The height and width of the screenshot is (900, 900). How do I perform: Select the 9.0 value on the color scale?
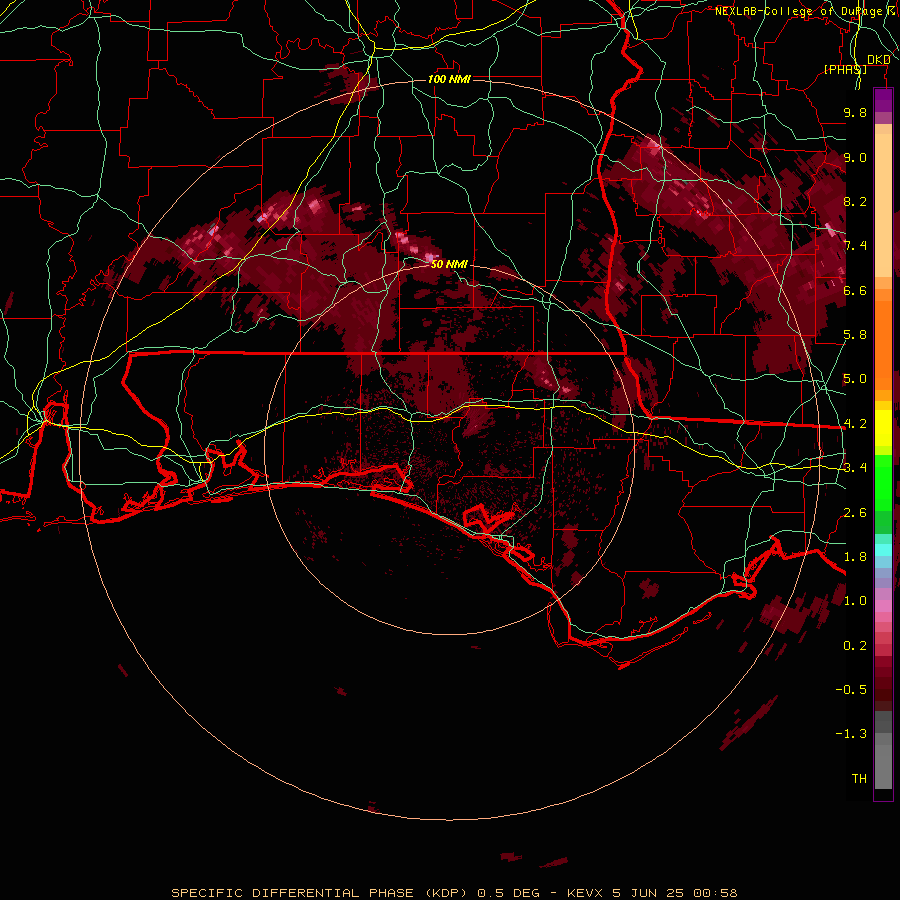click(855, 157)
